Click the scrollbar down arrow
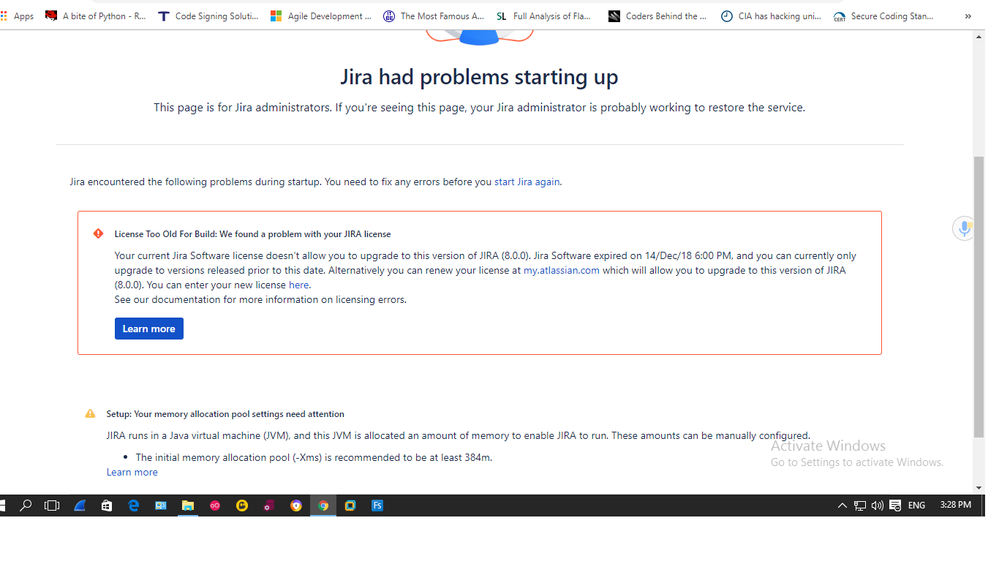 click(979, 488)
